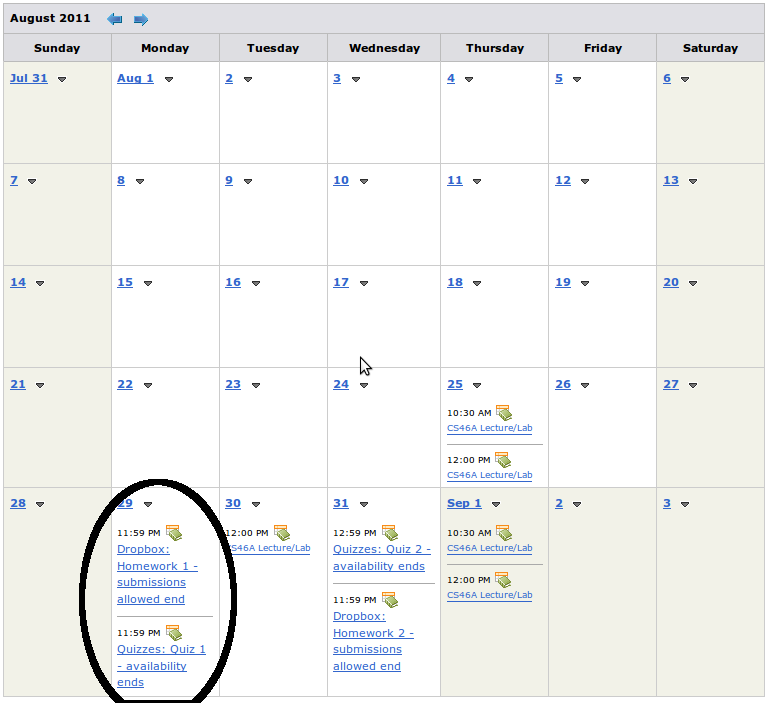Open the dropdown arrow beside day 17
The image size is (772, 703).
coord(364,283)
